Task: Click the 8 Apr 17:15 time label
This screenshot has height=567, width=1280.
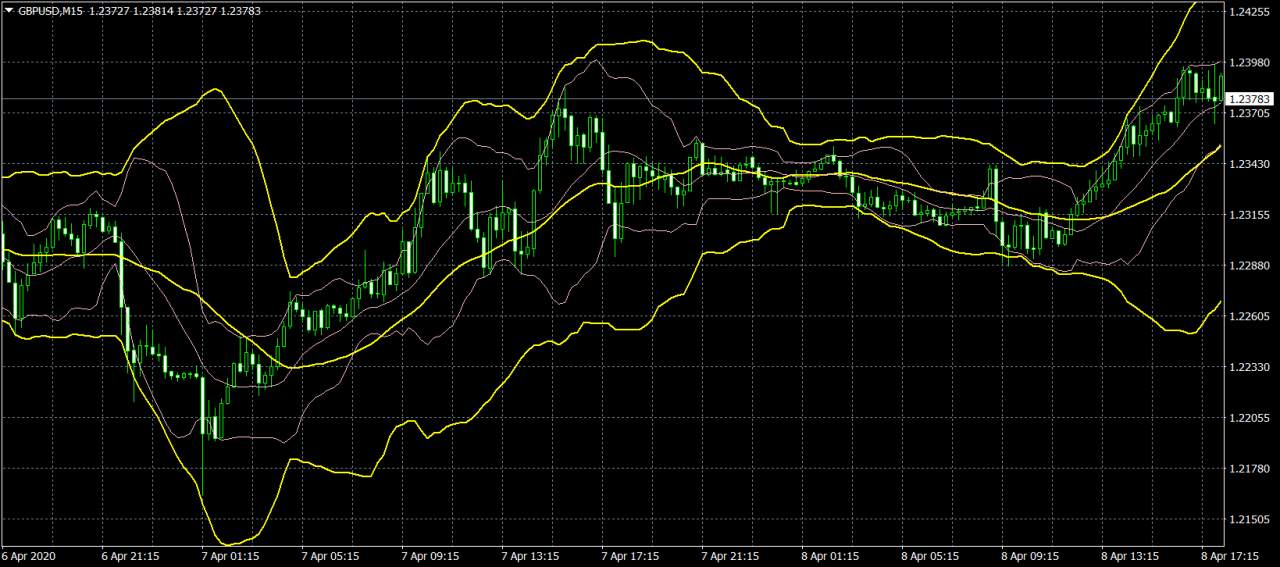Action: click(1230, 555)
